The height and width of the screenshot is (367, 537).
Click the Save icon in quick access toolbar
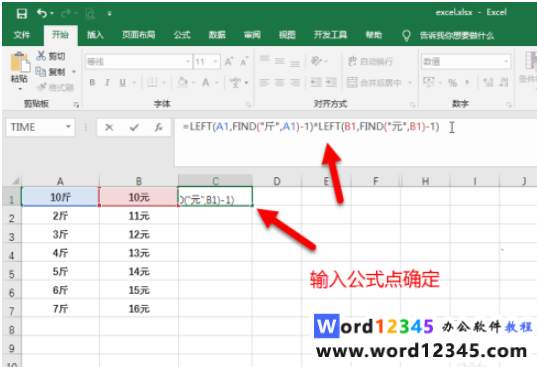coord(22,13)
